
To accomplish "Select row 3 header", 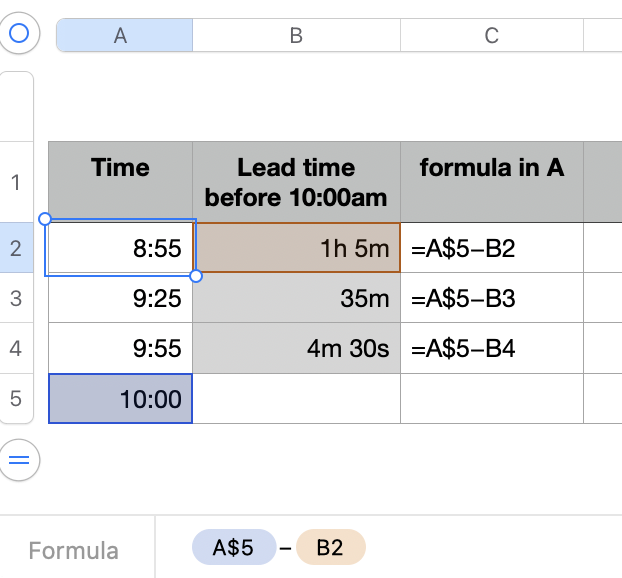I will [16, 298].
